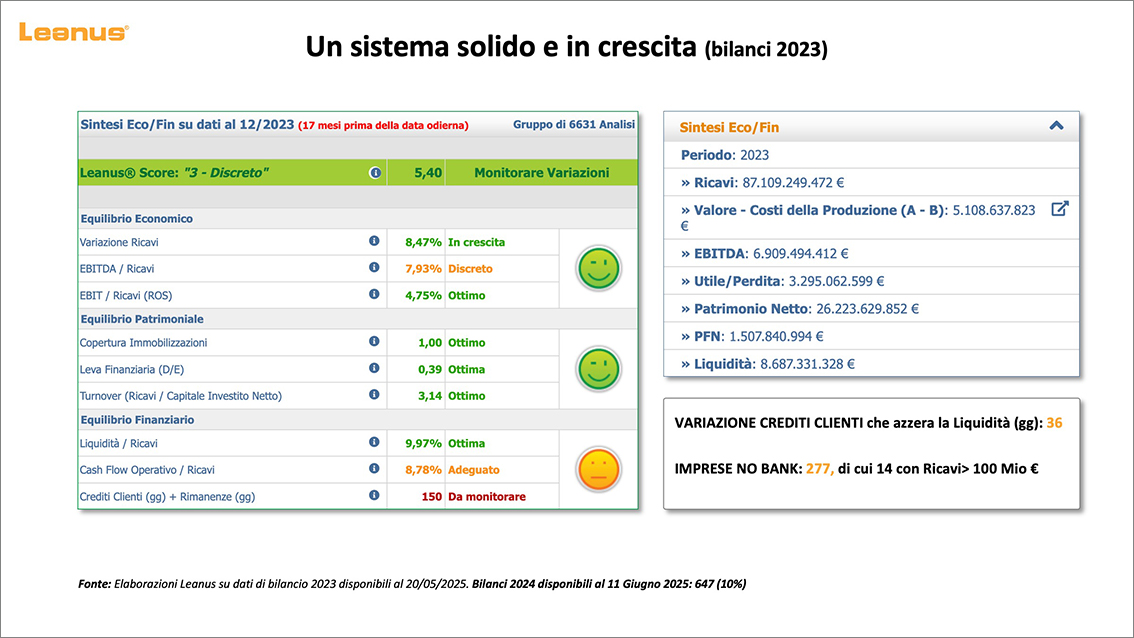Viewport: 1134px width, 638px height.
Task: Open info icon for Leanus Score row
Action: [375, 173]
